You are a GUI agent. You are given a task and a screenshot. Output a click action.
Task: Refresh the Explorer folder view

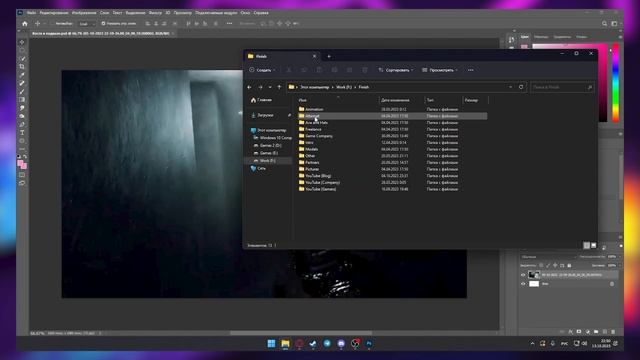pyautogui.click(x=521, y=87)
